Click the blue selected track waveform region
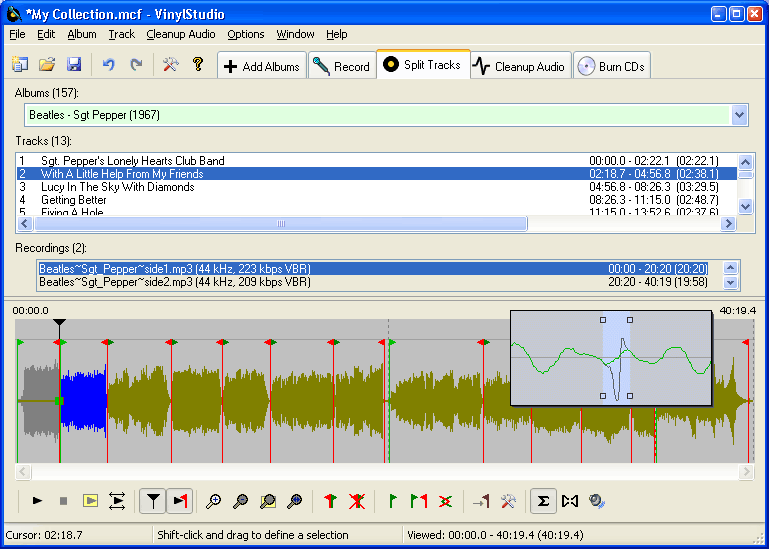Screen dimensions: 769x549 pyautogui.click(x=83, y=401)
